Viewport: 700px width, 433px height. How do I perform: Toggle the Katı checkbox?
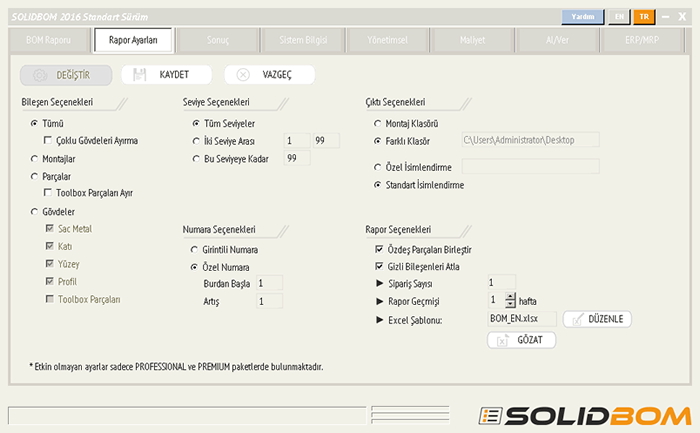point(50,246)
